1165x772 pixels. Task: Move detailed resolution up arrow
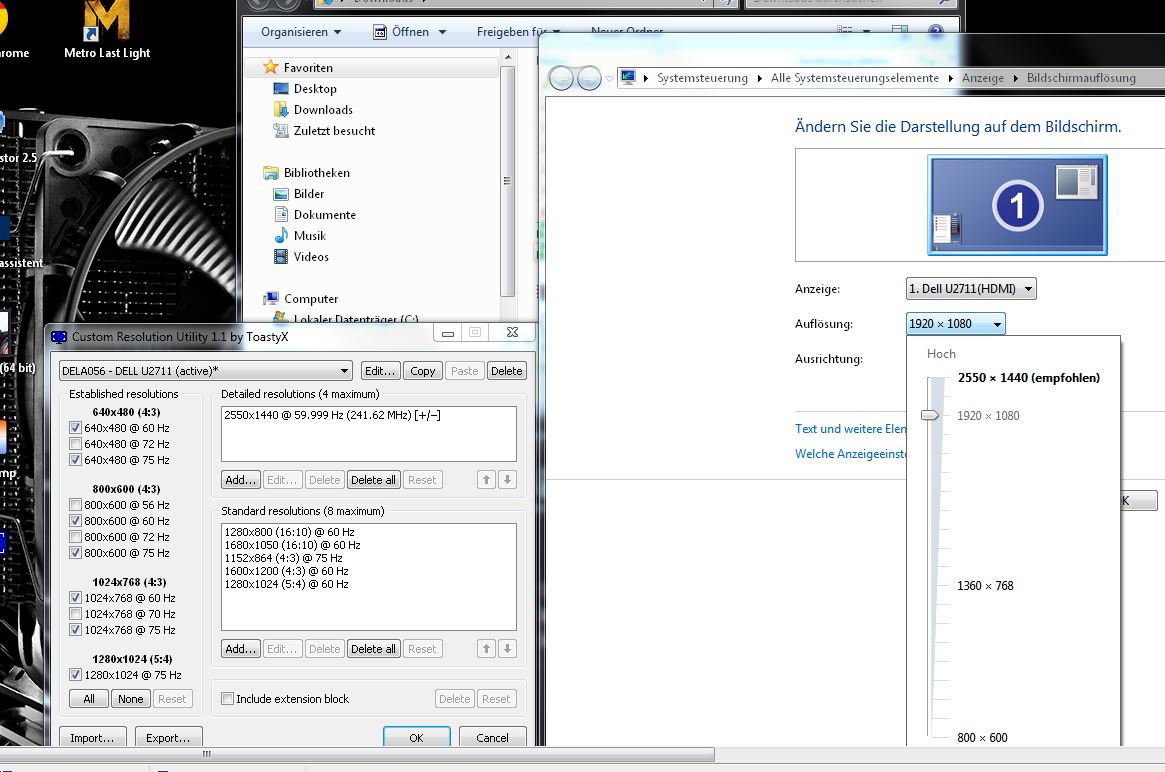pos(487,480)
